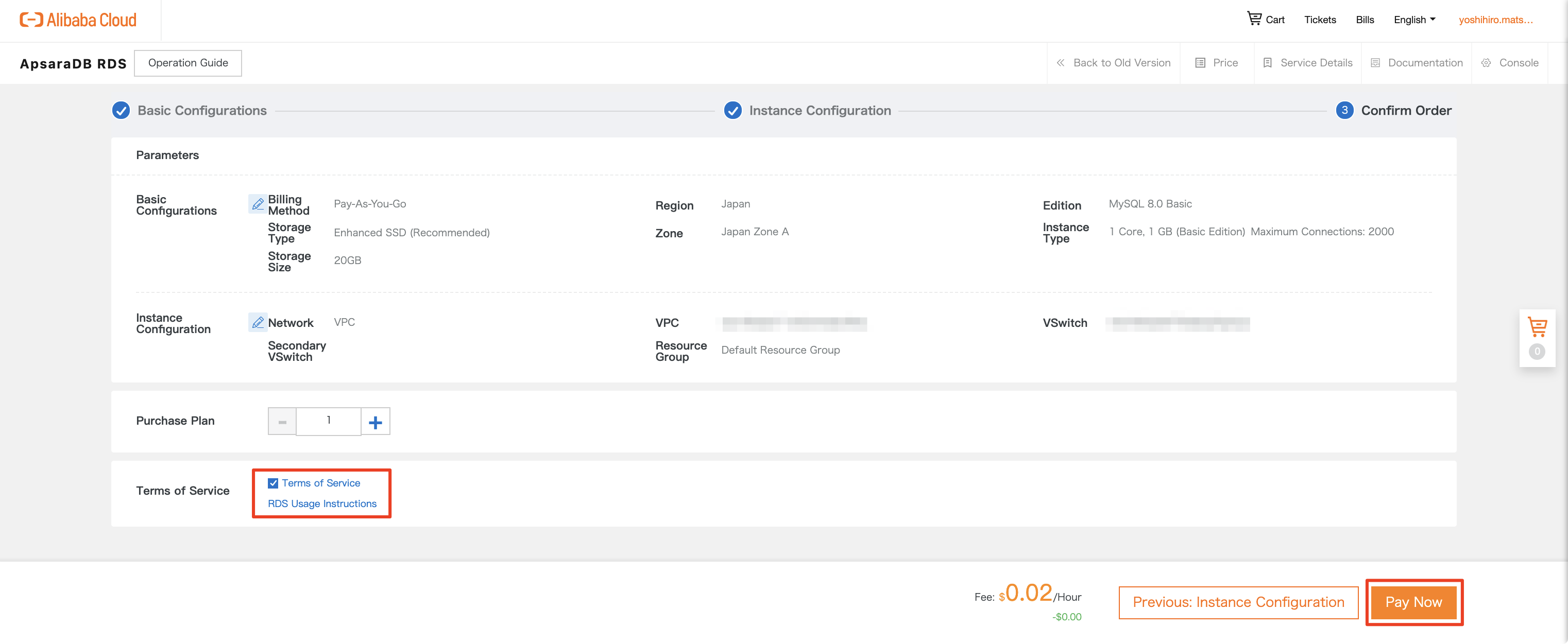Click Previous: Instance Configuration button
The width and height of the screenshot is (1568, 644).
point(1238,602)
